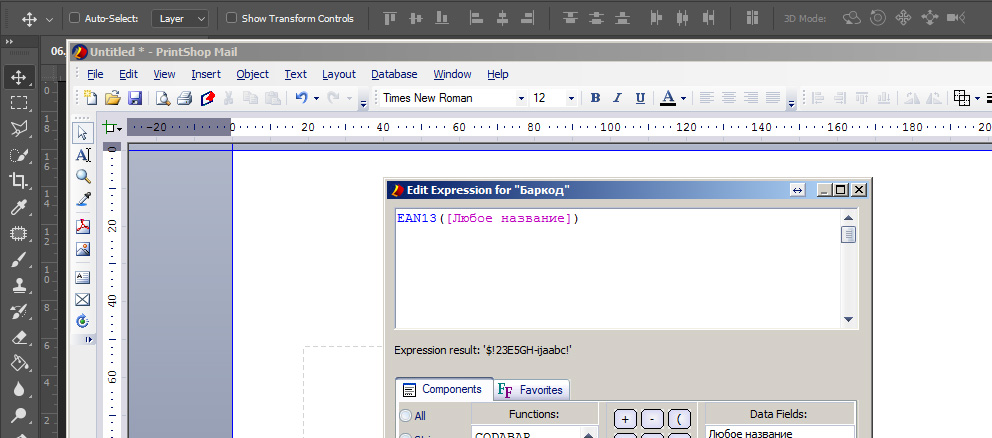Switch to the Components tab
Image resolution: width=992 pixels, height=438 pixels.
(444, 389)
